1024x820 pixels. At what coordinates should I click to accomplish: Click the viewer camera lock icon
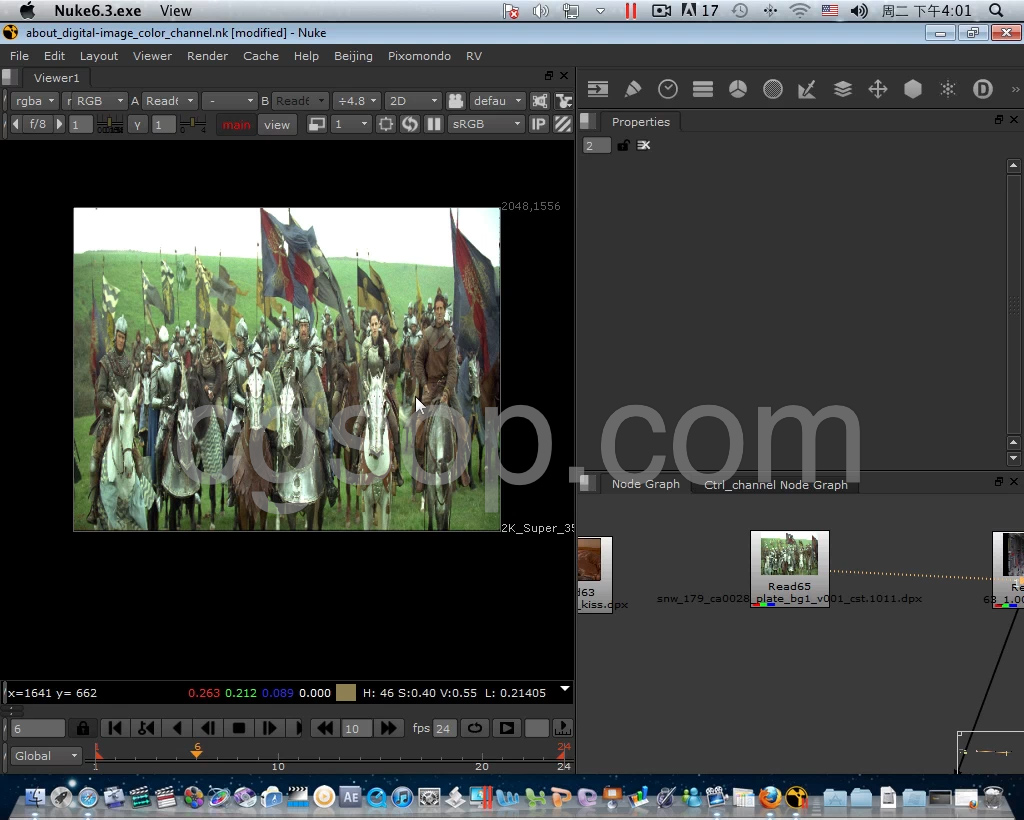[x=455, y=101]
